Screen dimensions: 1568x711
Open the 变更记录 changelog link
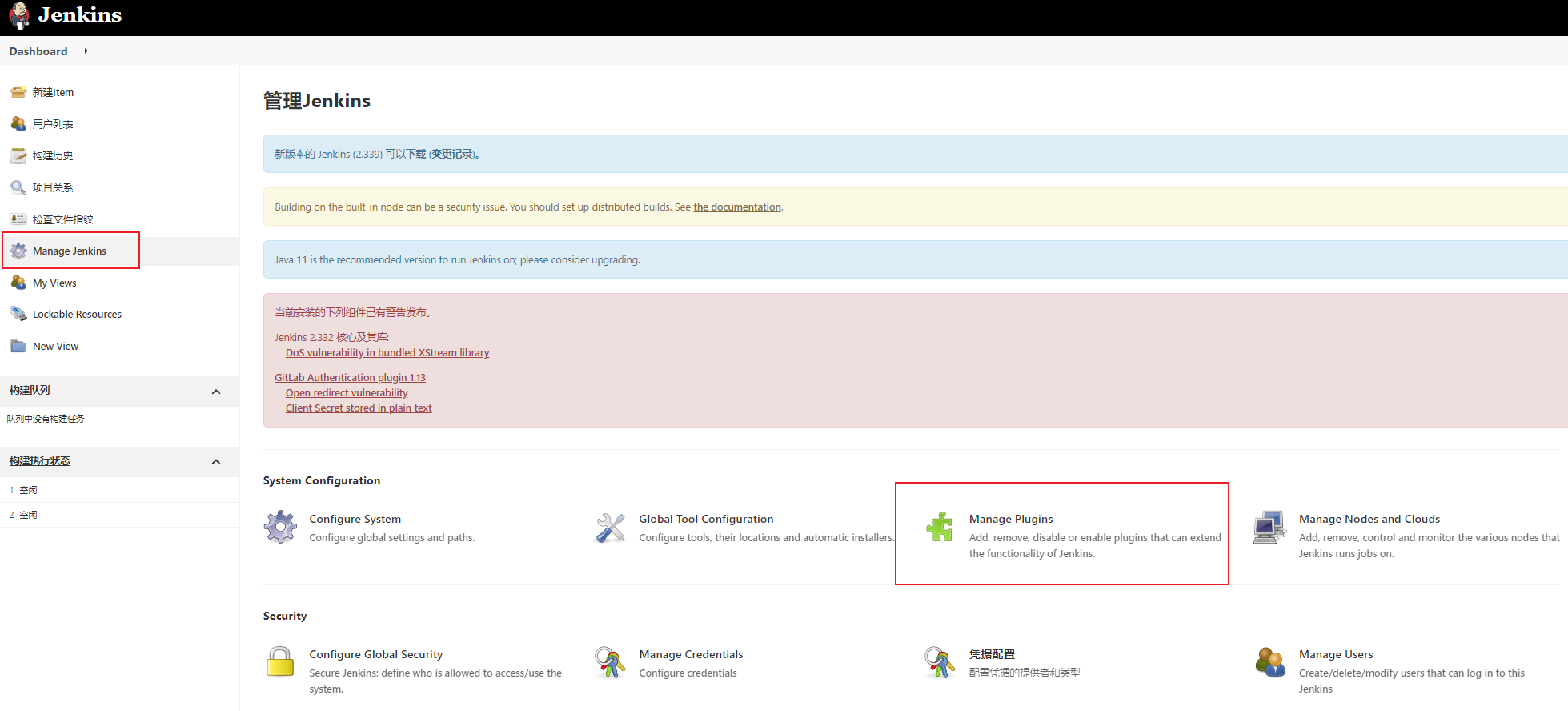[452, 154]
